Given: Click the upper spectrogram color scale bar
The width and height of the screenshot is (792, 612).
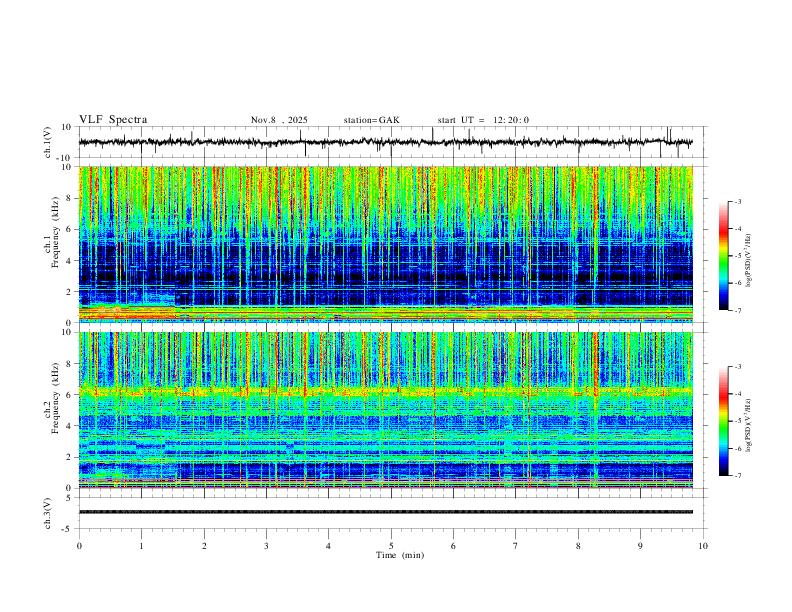Looking at the screenshot, I should coord(723,256).
